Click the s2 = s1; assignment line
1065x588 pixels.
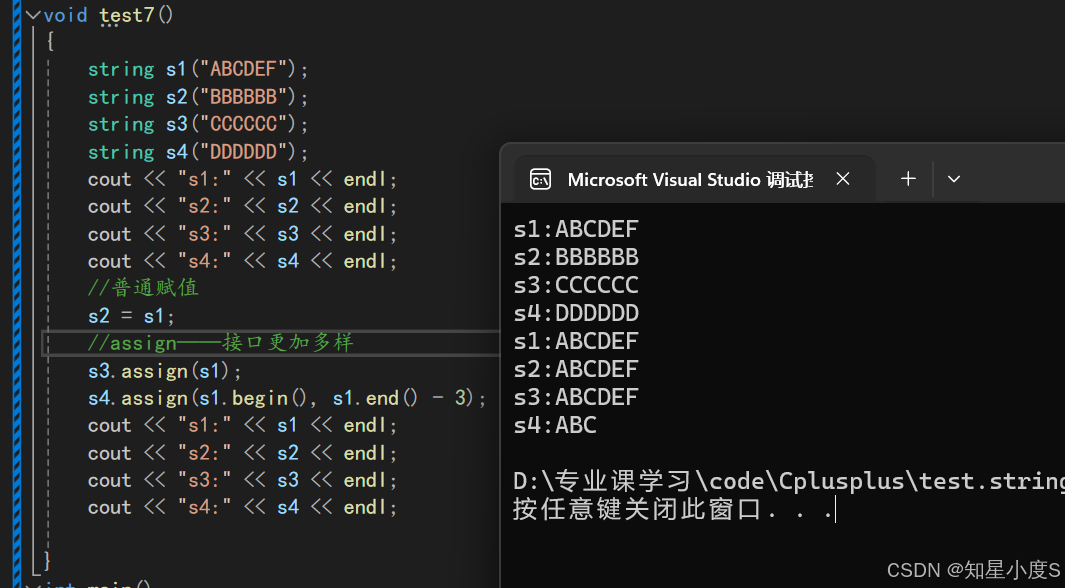(x=131, y=316)
